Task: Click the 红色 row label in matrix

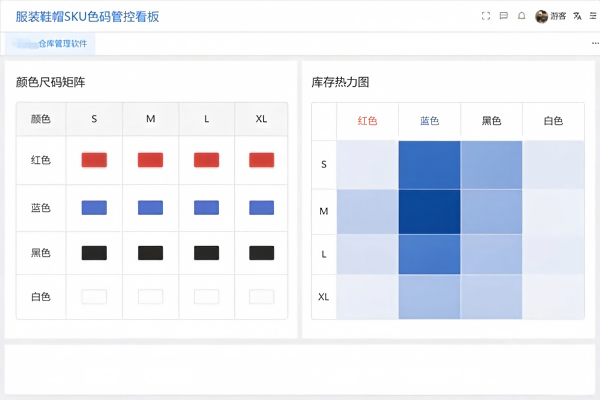Action: pyautogui.click(x=41, y=160)
